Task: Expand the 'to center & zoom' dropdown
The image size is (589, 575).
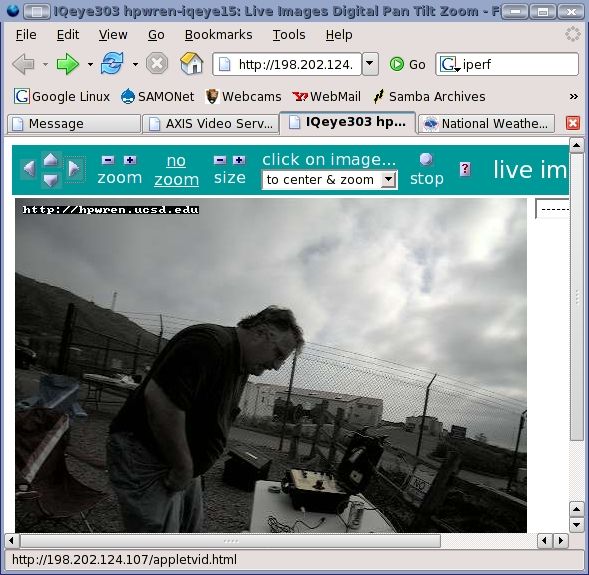Action: point(388,180)
